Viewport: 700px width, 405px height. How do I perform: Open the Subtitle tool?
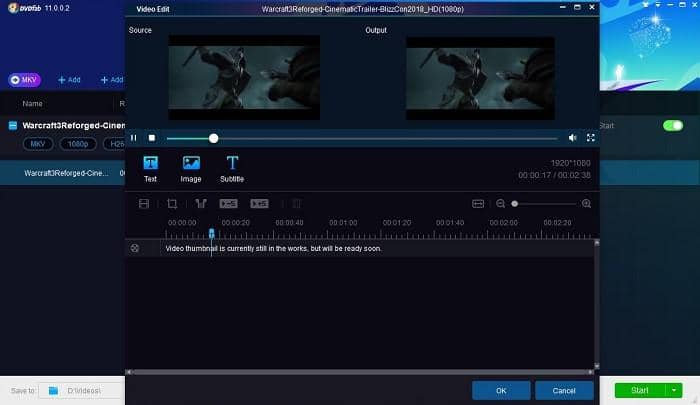(x=232, y=169)
